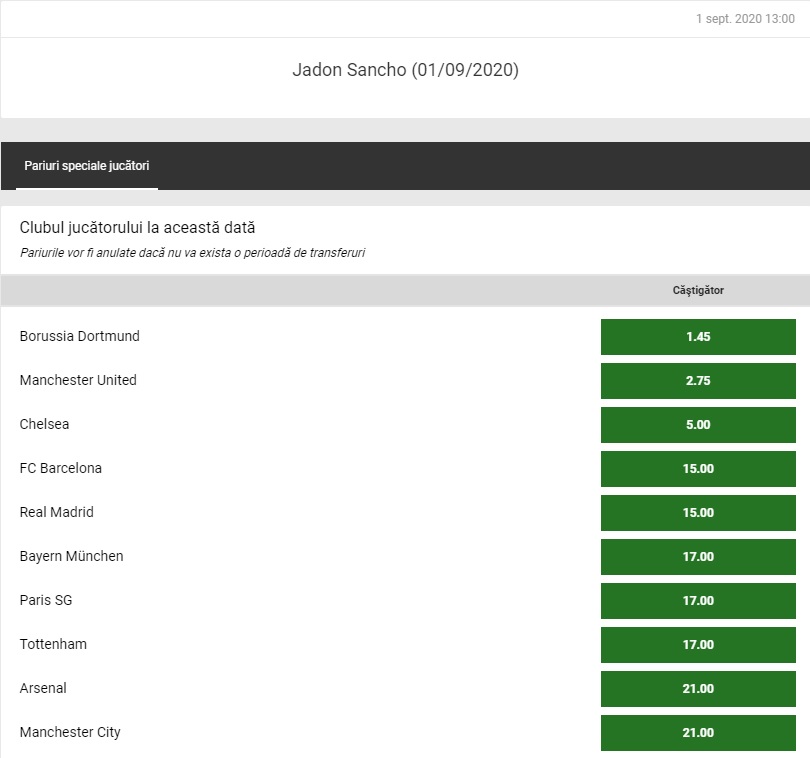Screen dimensions: 810x758
Task: Select the 1.45 odds for Borussia Dortmund
Action: pos(698,337)
